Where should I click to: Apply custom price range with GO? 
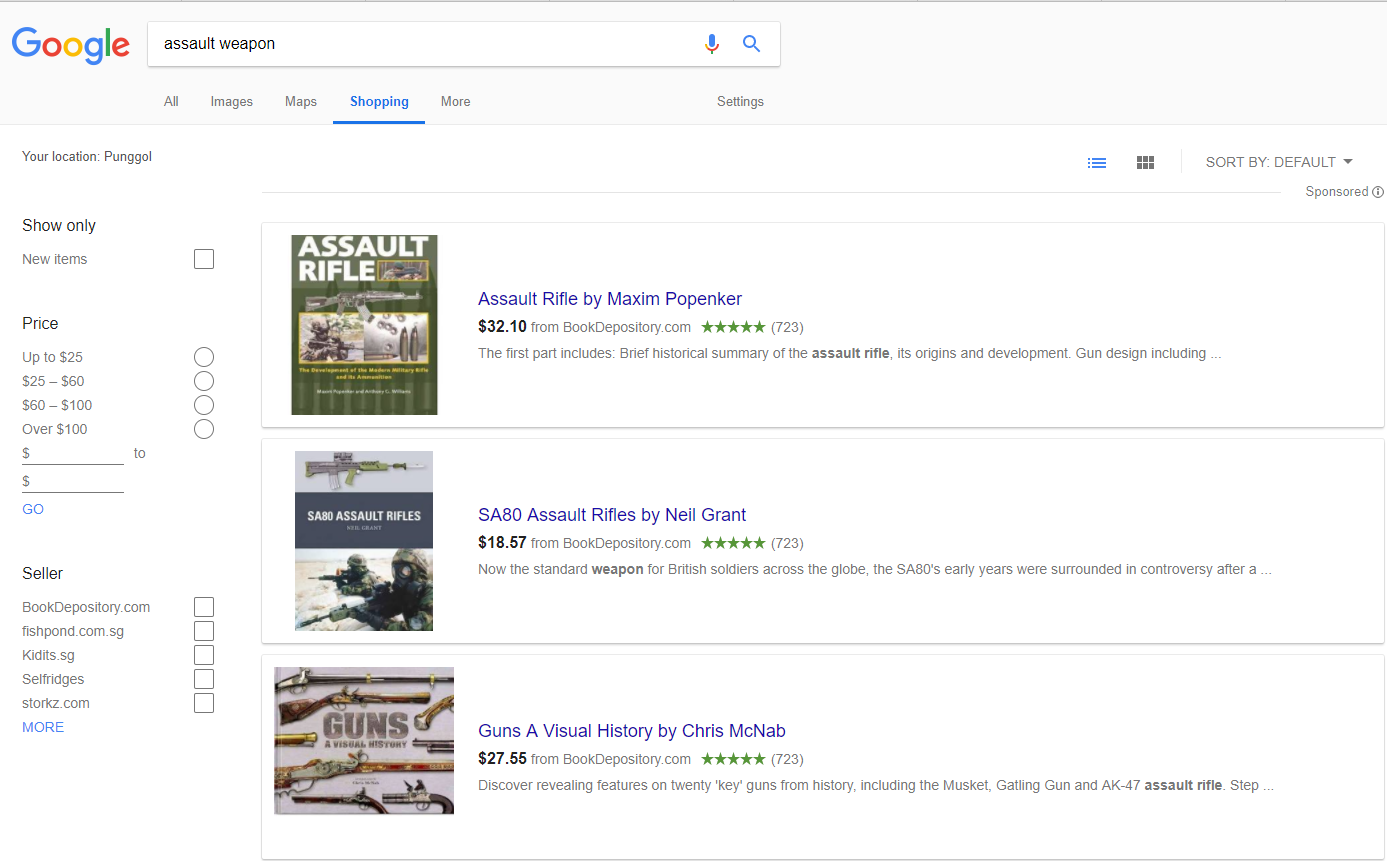tap(33, 509)
